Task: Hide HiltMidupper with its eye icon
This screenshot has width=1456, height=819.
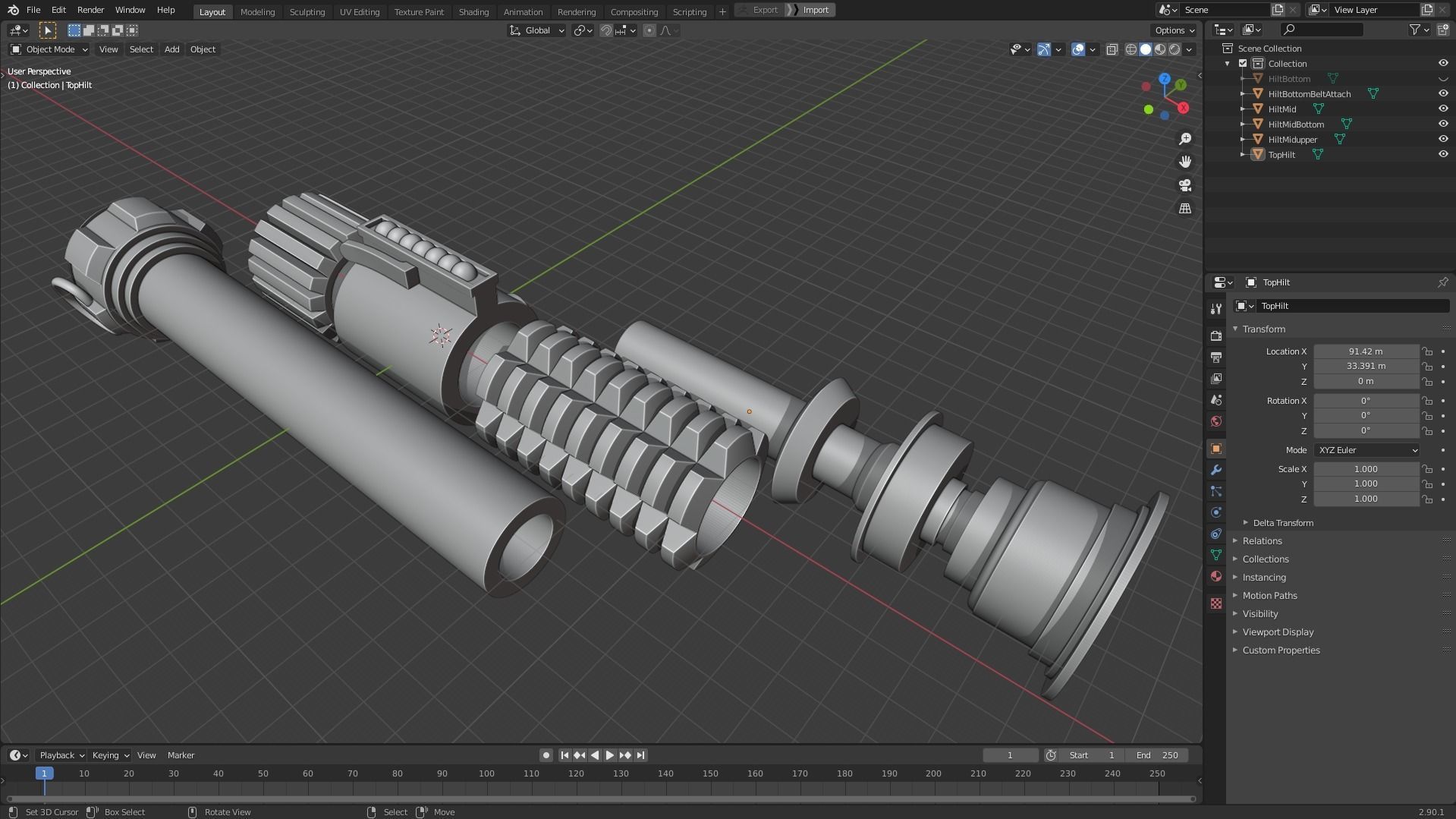Action: 1442,140
